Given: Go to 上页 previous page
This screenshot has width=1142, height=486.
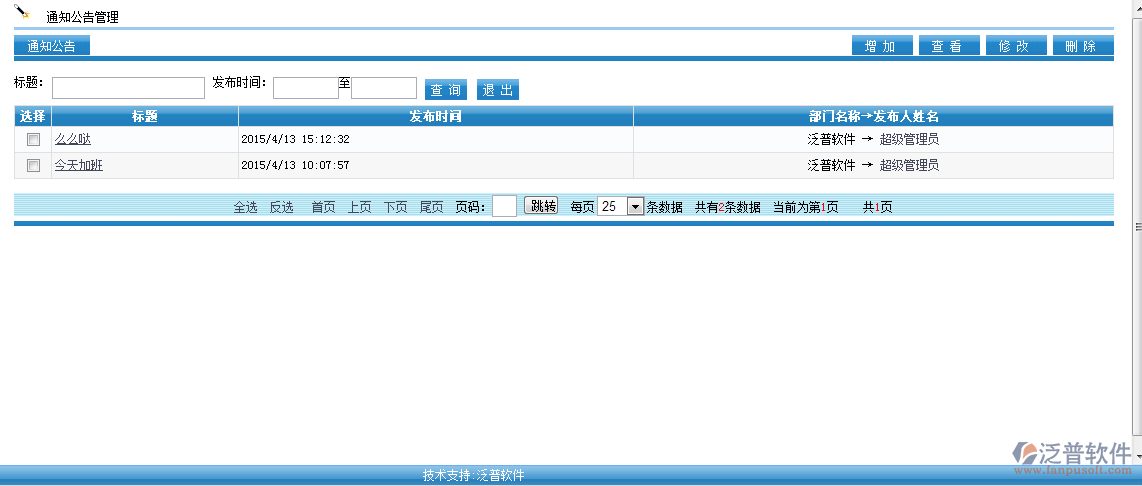Looking at the screenshot, I should point(359,207).
